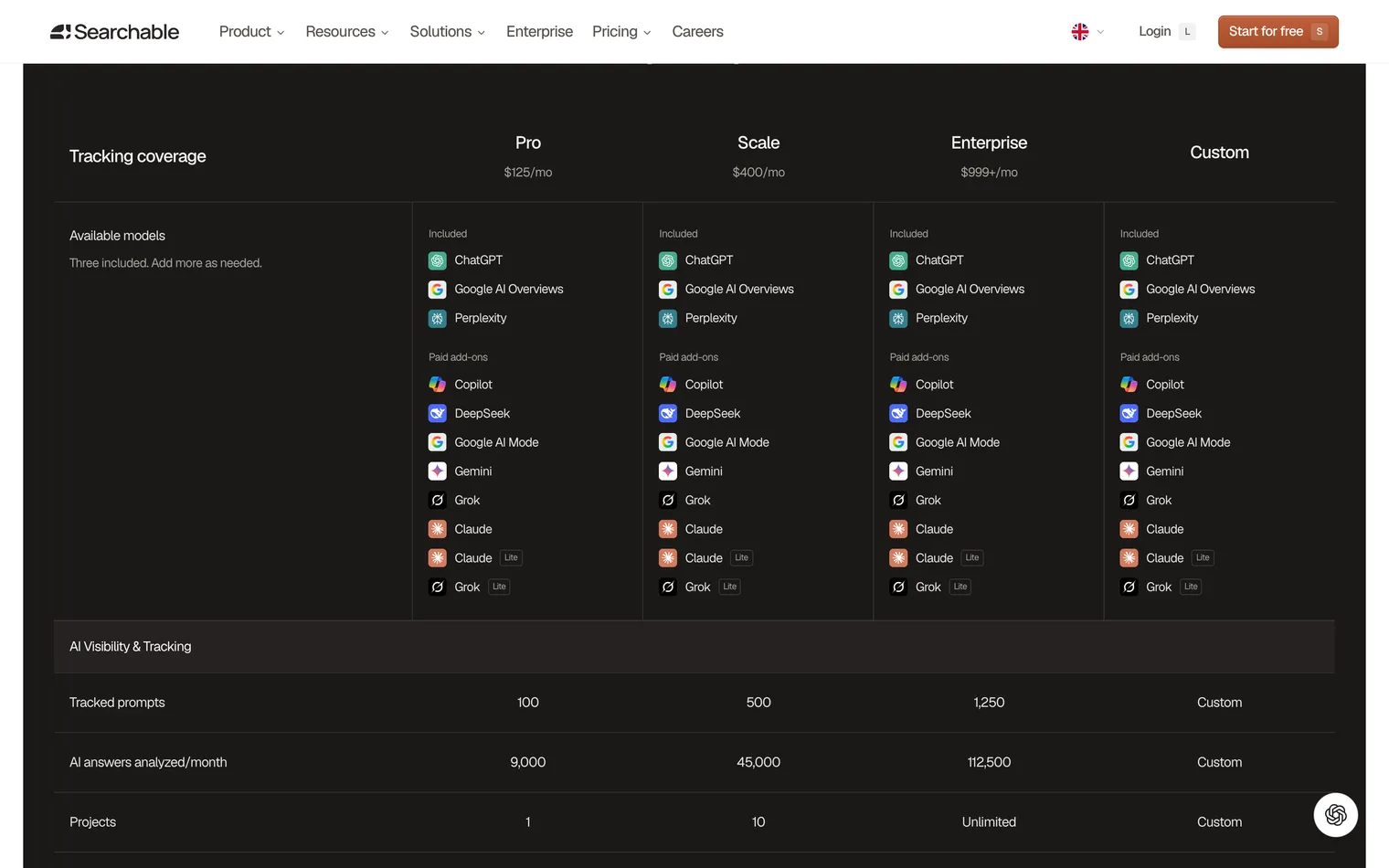
Task: Click the 45,000 AI answers value
Action: [758, 762]
